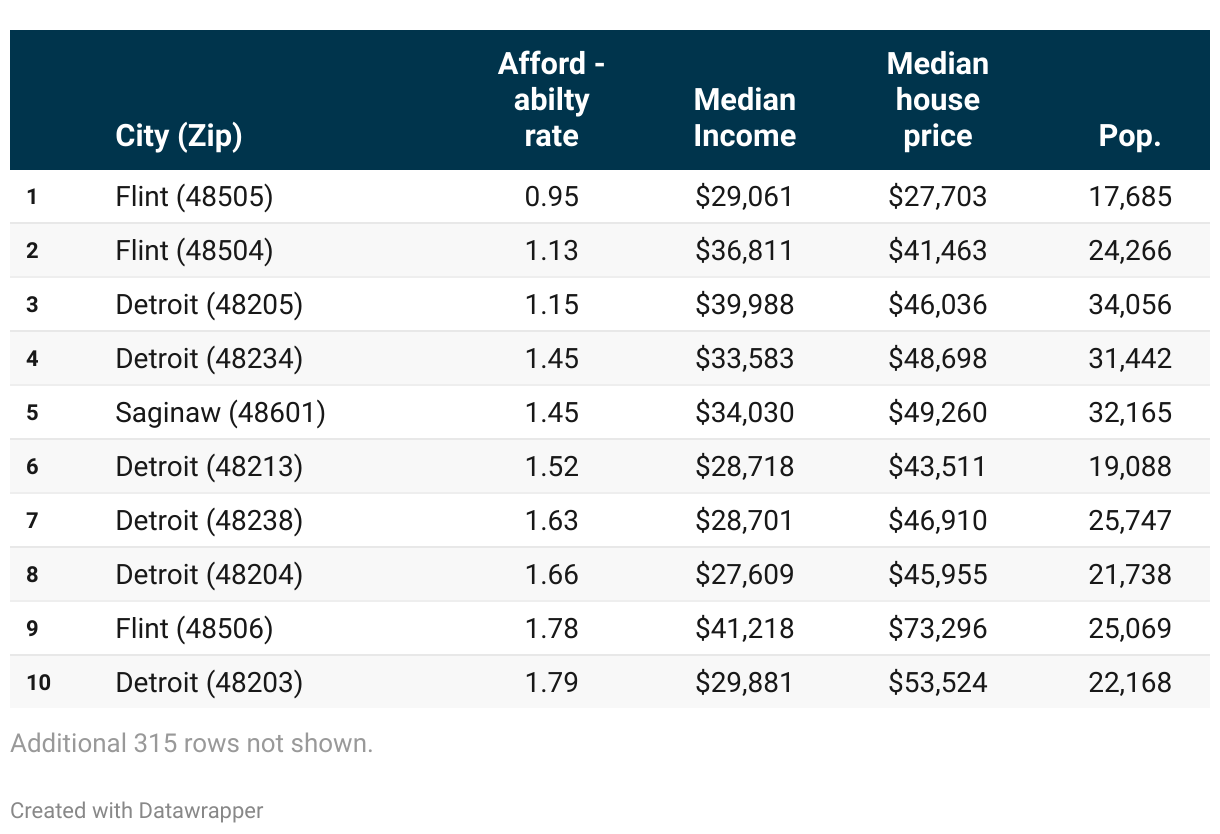Click the Additional 315 rows not shown text
The width and height of the screenshot is (1220, 834).
click(x=191, y=743)
